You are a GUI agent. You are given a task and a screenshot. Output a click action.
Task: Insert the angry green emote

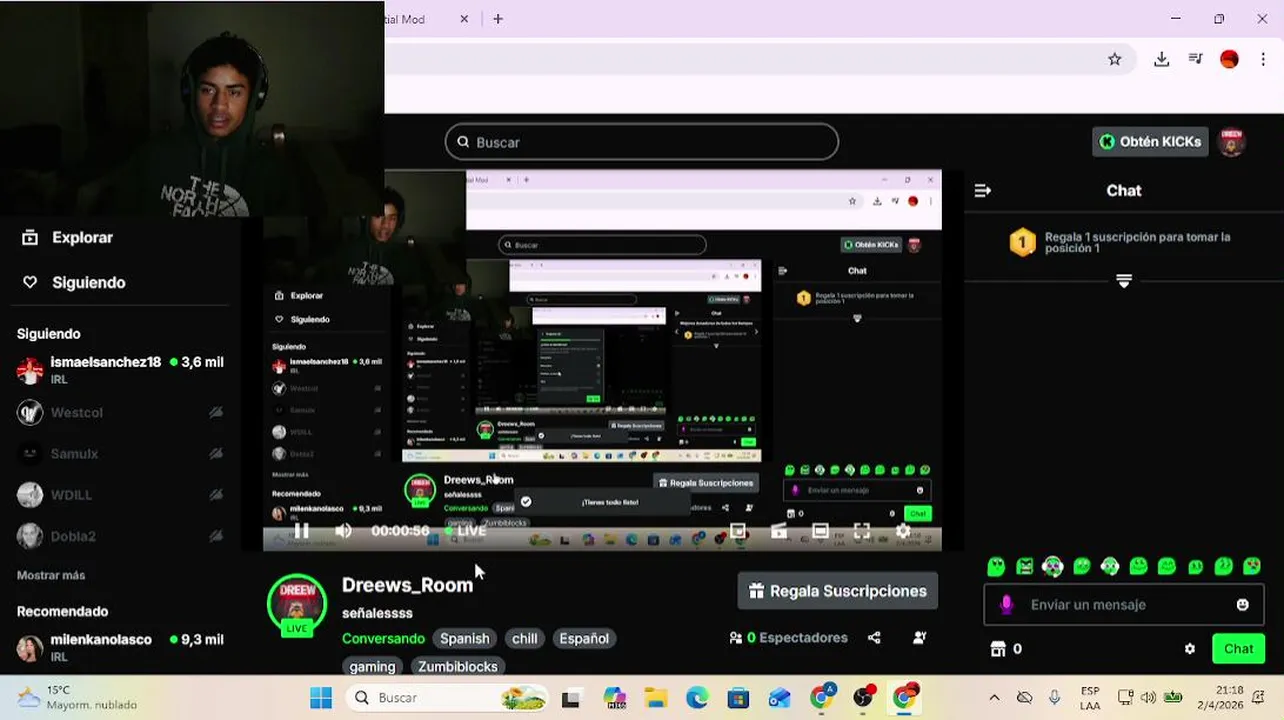[x=1025, y=567]
